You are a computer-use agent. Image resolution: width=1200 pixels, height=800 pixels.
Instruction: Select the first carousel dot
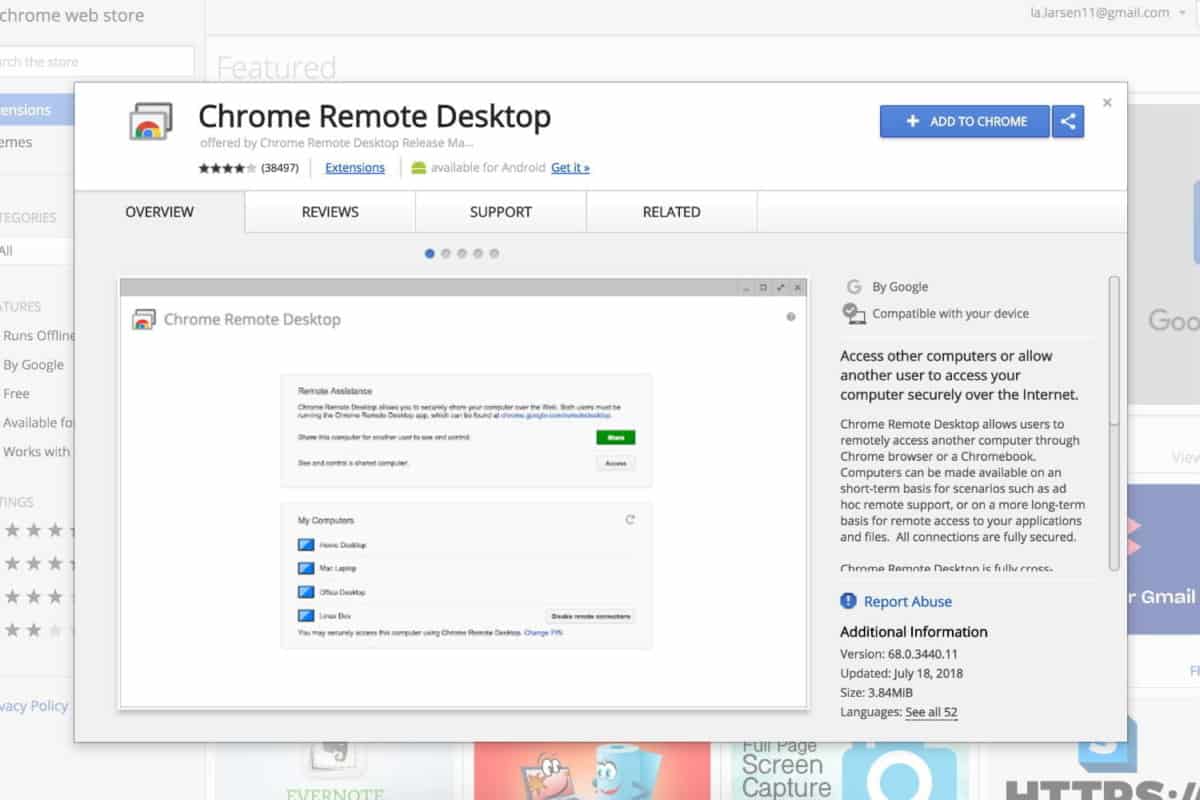pos(430,254)
